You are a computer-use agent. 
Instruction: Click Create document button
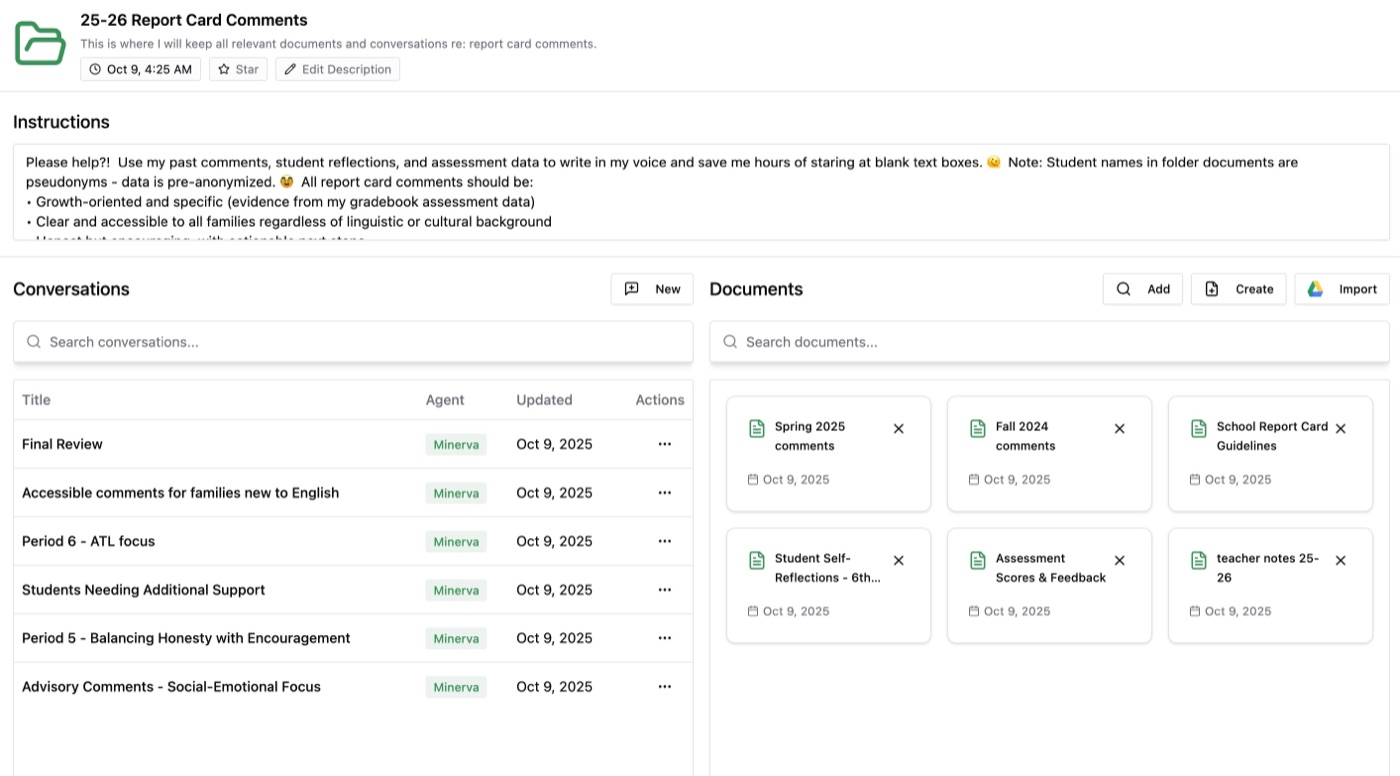(1238, 289)
